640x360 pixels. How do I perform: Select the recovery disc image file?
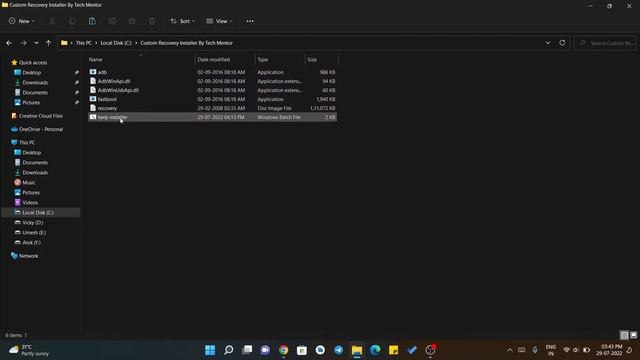tap(212, 108)
